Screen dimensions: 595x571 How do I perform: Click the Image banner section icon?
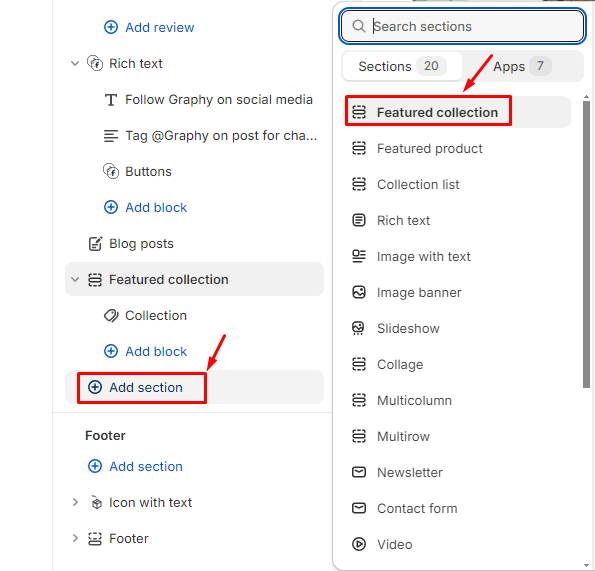point(359,292)
